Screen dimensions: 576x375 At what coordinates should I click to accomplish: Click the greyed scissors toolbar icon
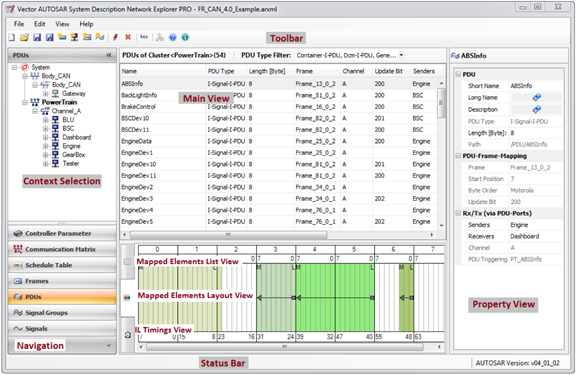point(159,37)
